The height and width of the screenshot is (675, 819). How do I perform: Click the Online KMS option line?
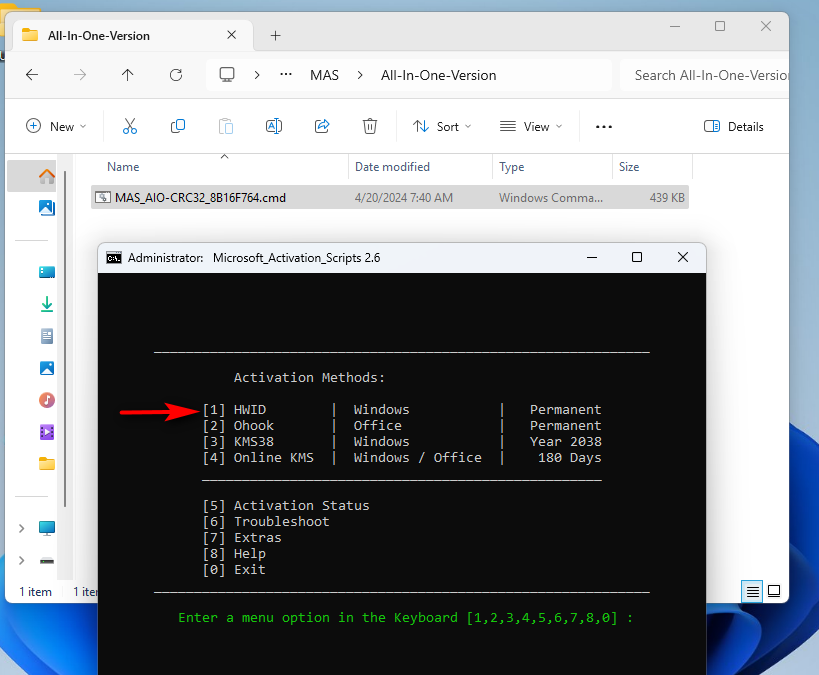coord(402,458)
